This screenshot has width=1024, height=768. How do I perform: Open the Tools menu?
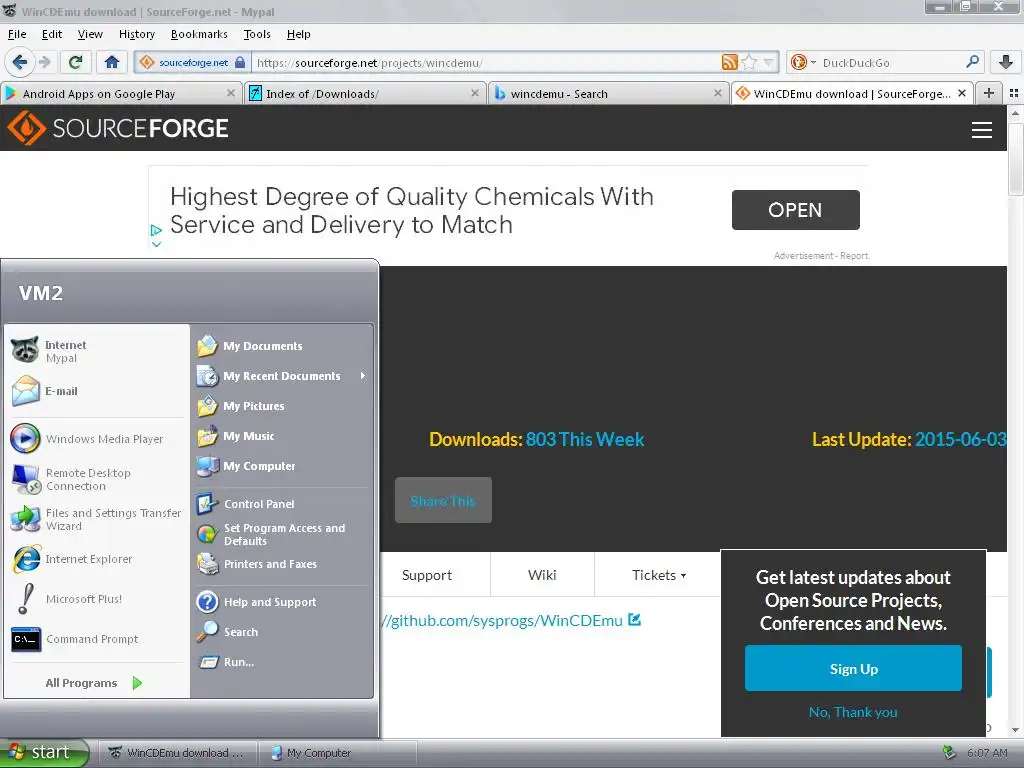[x=257, y=34]
